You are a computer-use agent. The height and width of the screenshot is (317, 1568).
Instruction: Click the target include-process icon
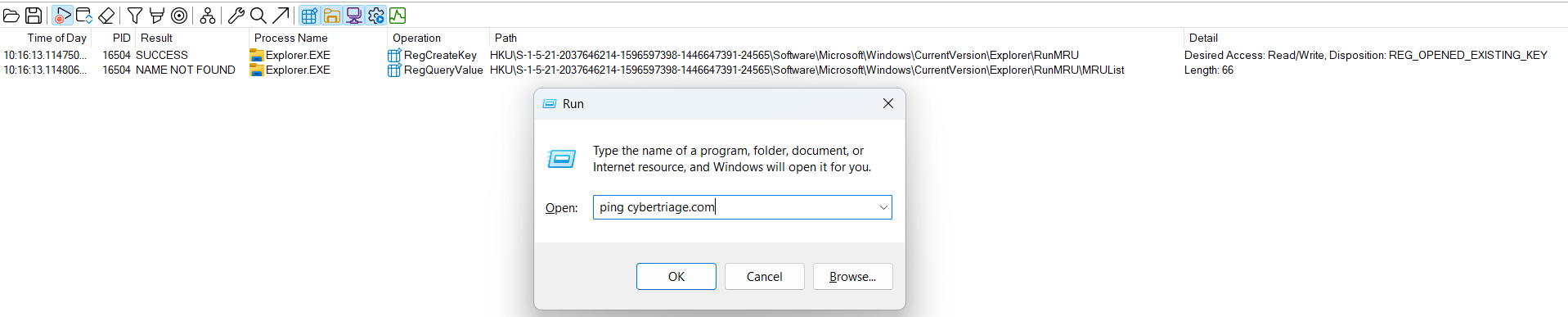click(x=179, y=16)
